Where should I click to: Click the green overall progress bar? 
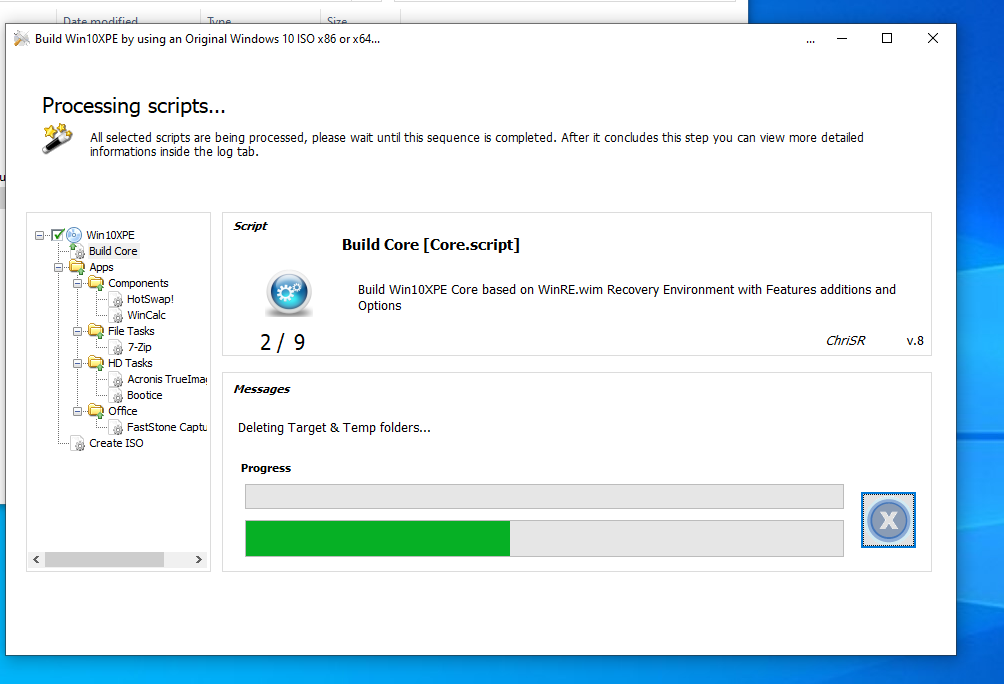pyautogui.click(x=544, y=539)
